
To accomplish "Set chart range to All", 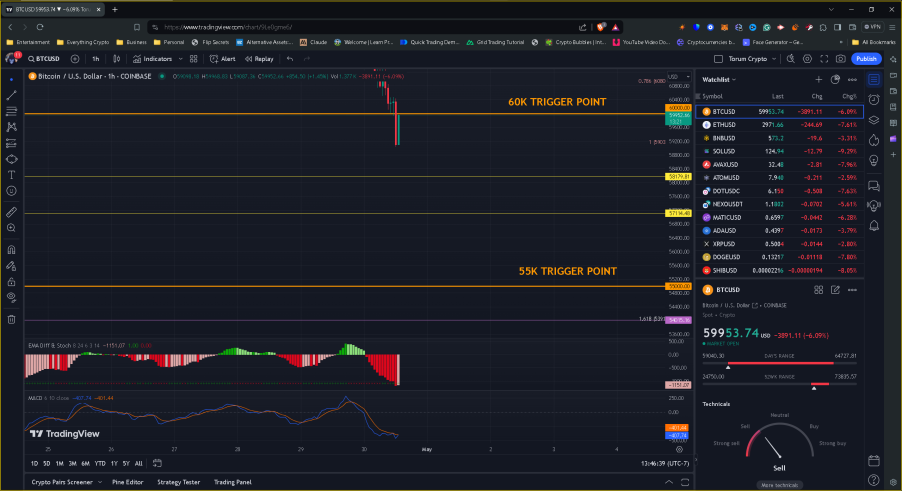I will coord(139,463).
